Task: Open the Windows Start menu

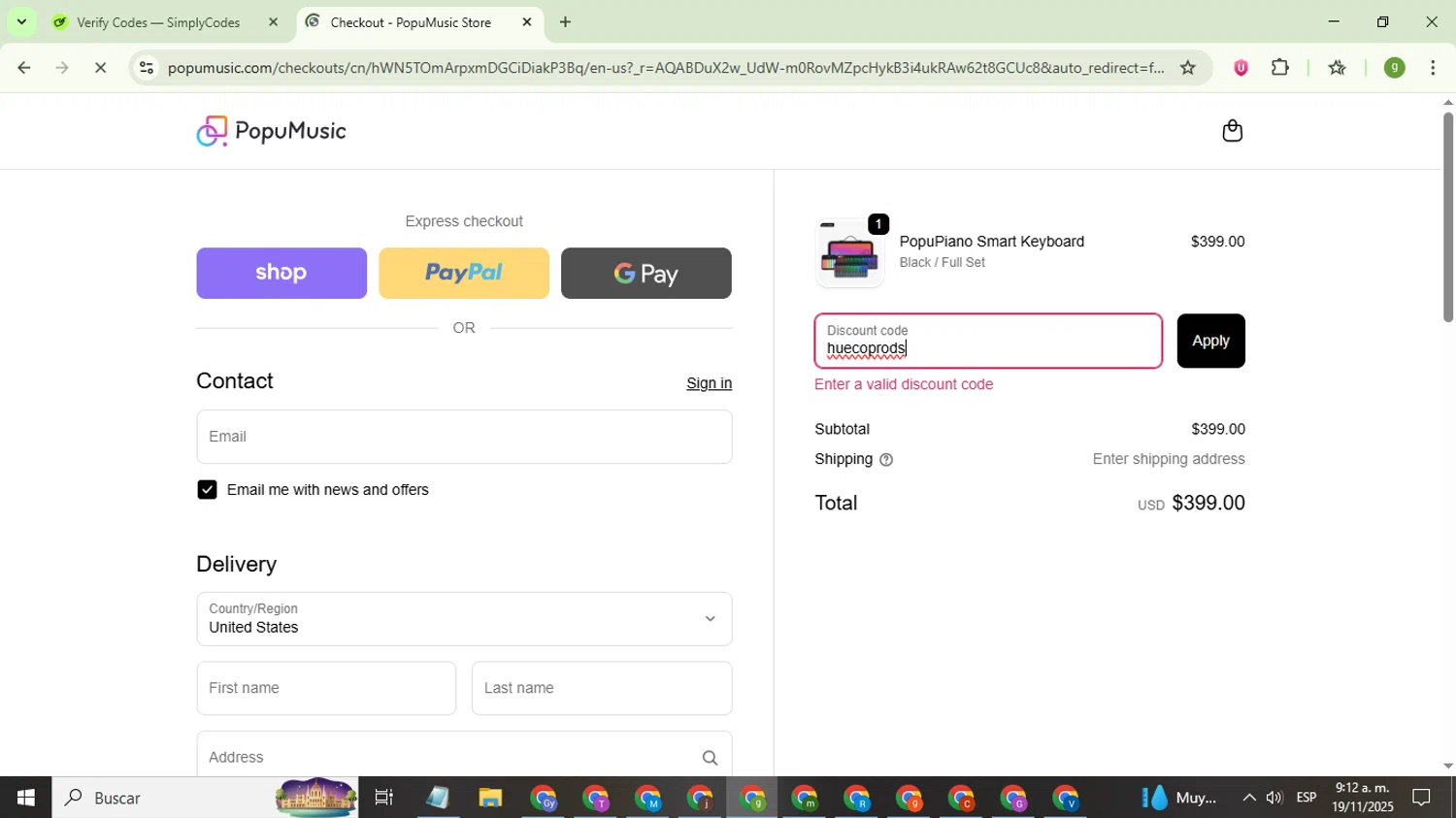Action: [25, 798]
